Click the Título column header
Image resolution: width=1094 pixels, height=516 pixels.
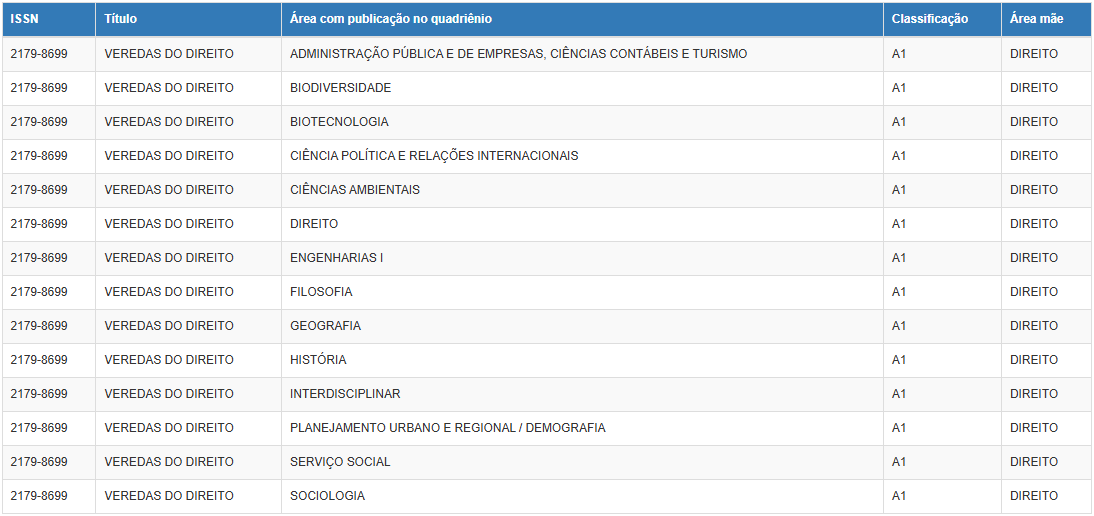point(121,19)
